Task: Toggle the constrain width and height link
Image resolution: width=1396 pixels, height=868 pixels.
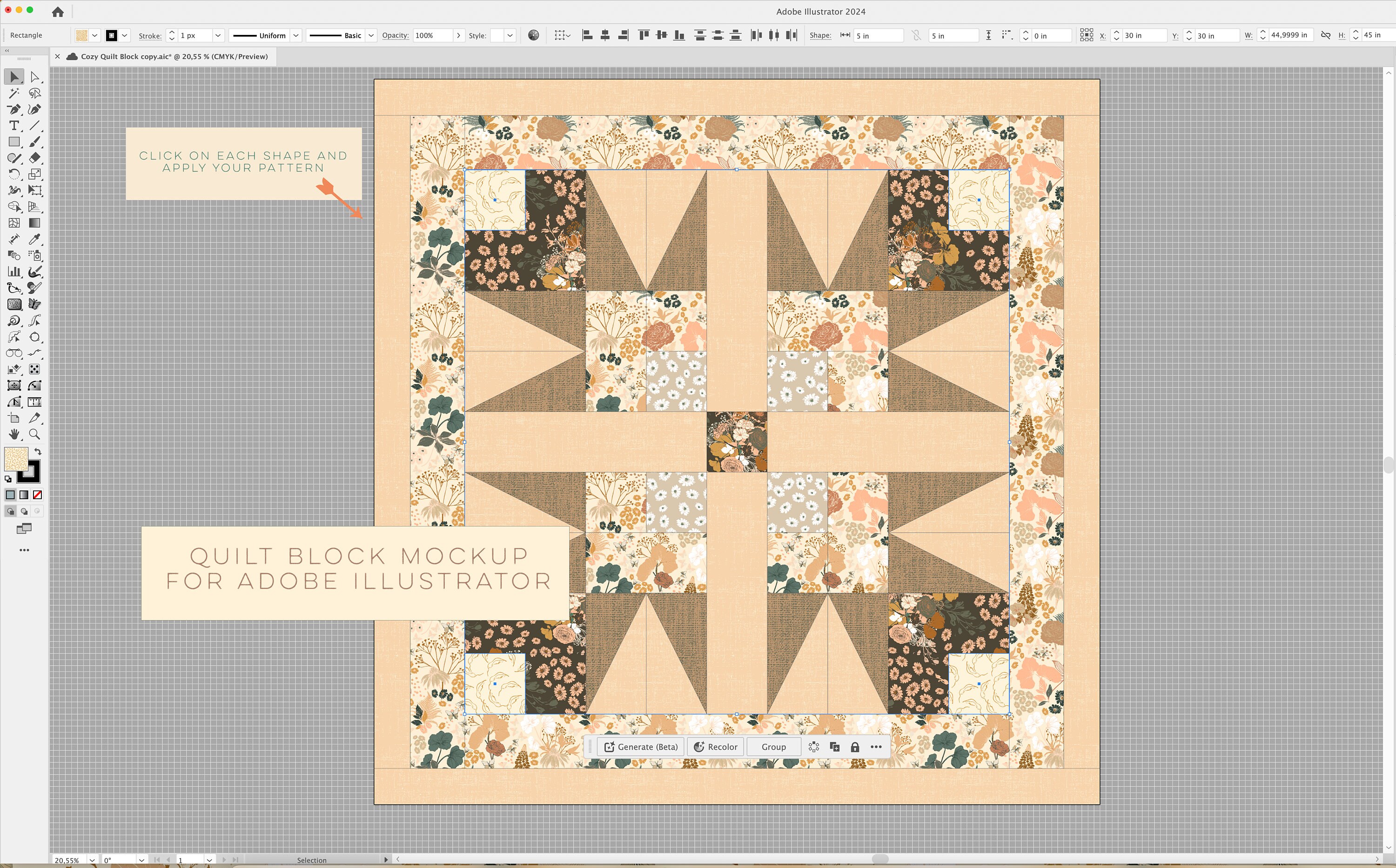Action: [x=1325, y=35]
